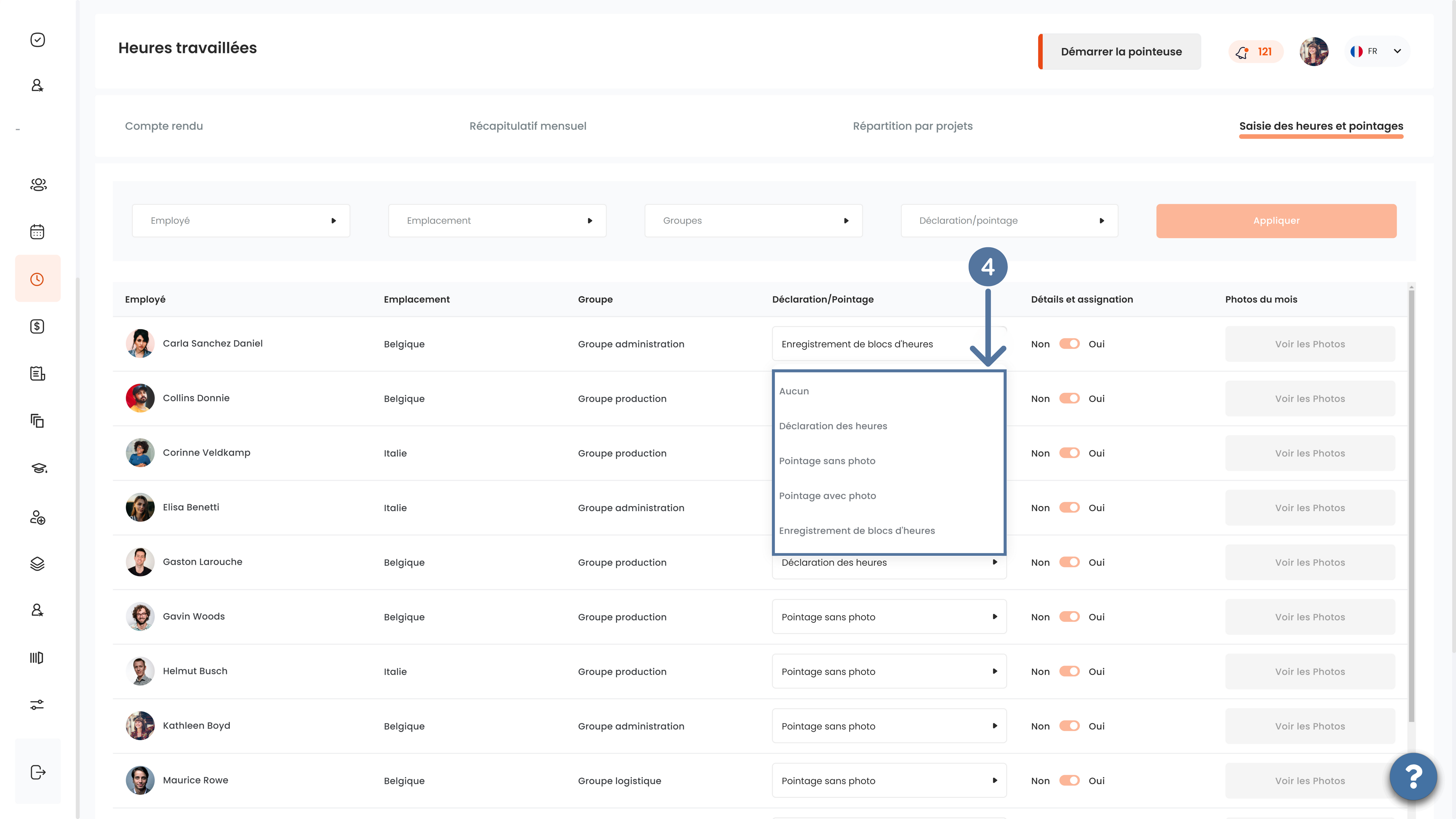Toggle details switch for Kathleen Boyd

[1069, 726]
